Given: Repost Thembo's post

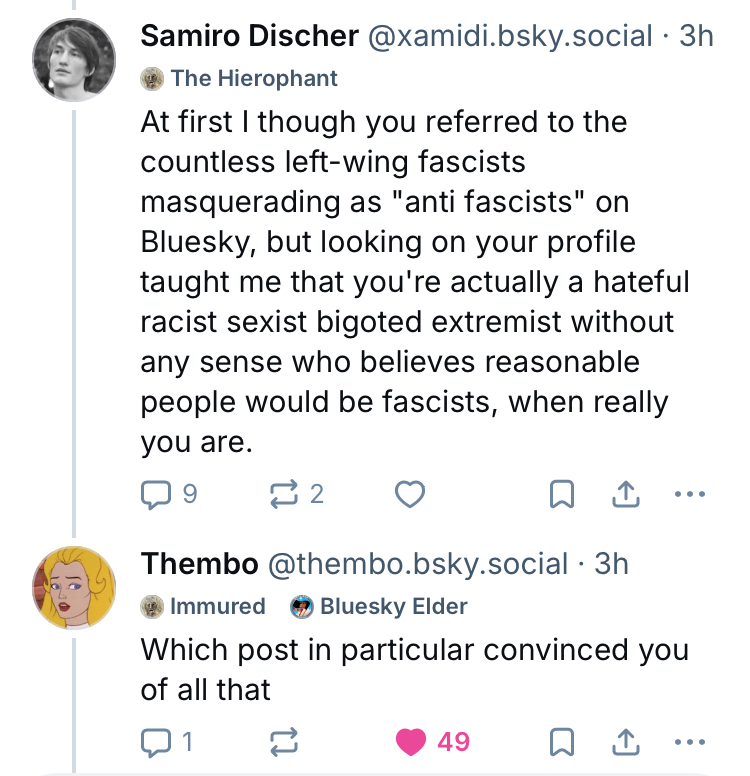Looking at the screenshot, I should click(x=285, y=741).
